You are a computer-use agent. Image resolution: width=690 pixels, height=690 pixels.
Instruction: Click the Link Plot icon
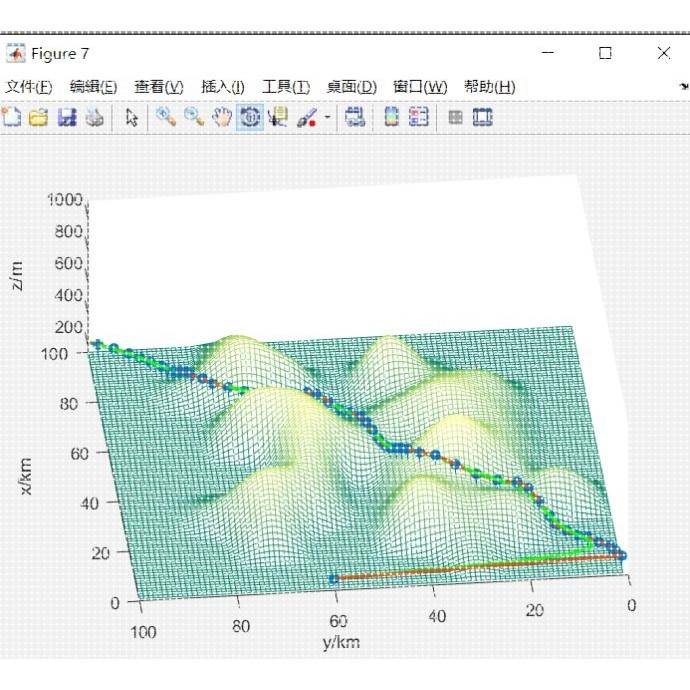[x=355, y=117]
